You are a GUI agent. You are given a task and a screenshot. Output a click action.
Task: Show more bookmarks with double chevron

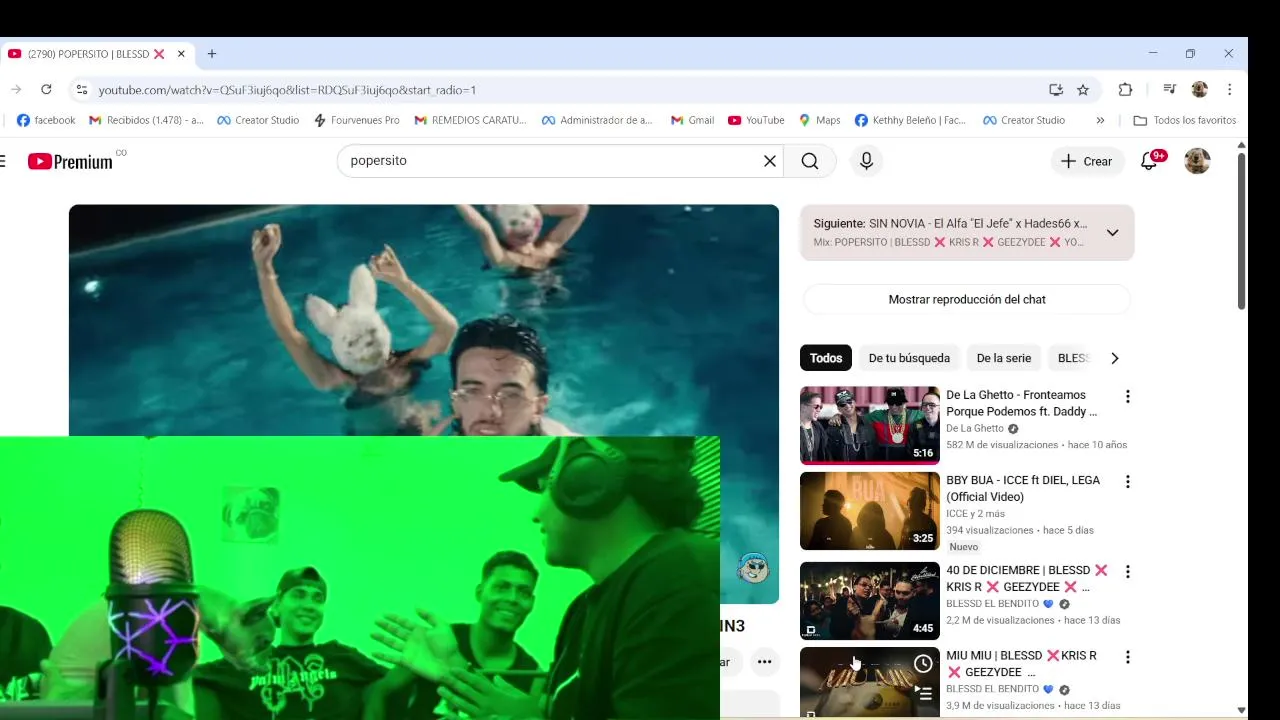pos(1100,120)
